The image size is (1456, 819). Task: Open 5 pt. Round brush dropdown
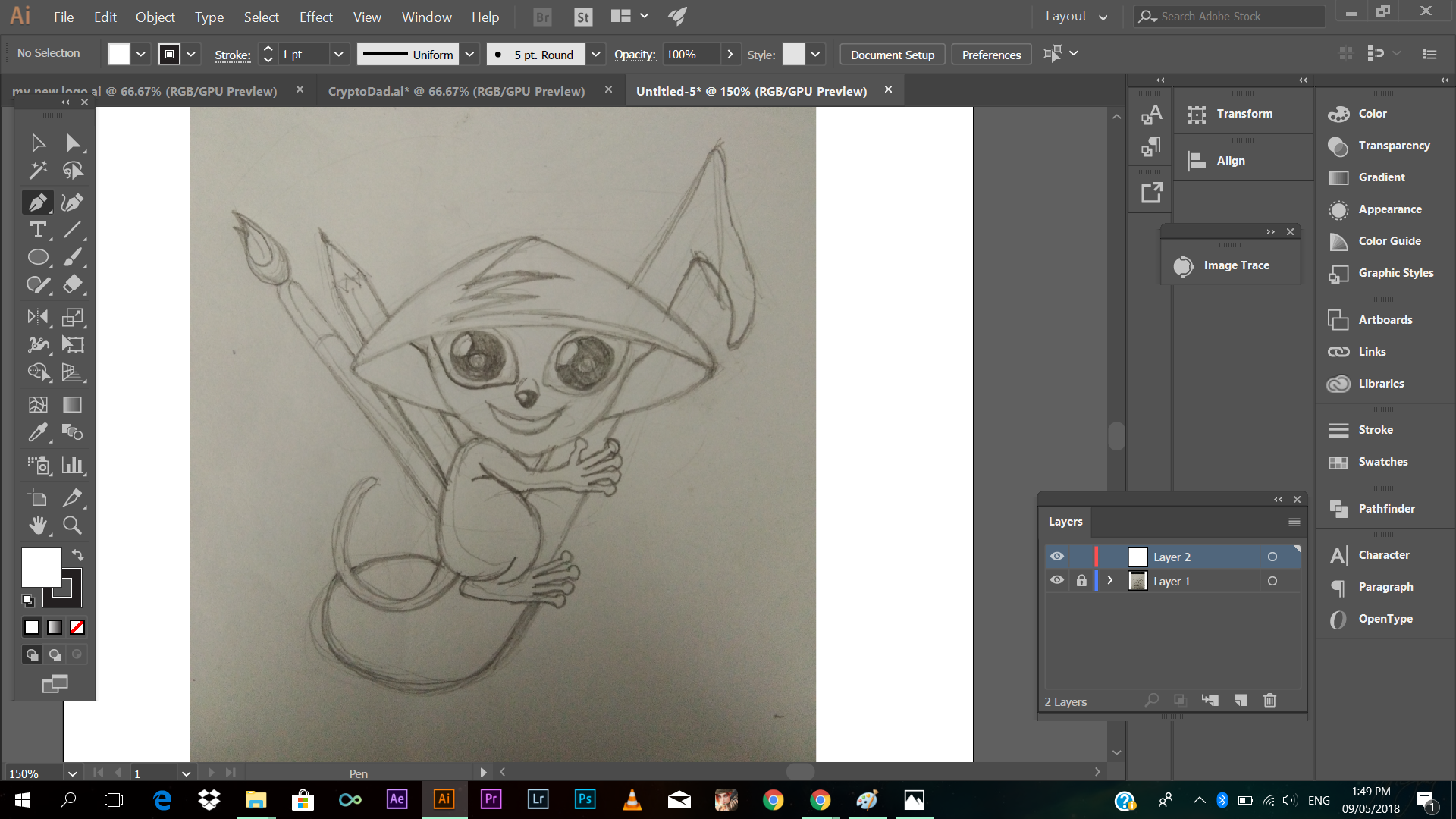596,55
